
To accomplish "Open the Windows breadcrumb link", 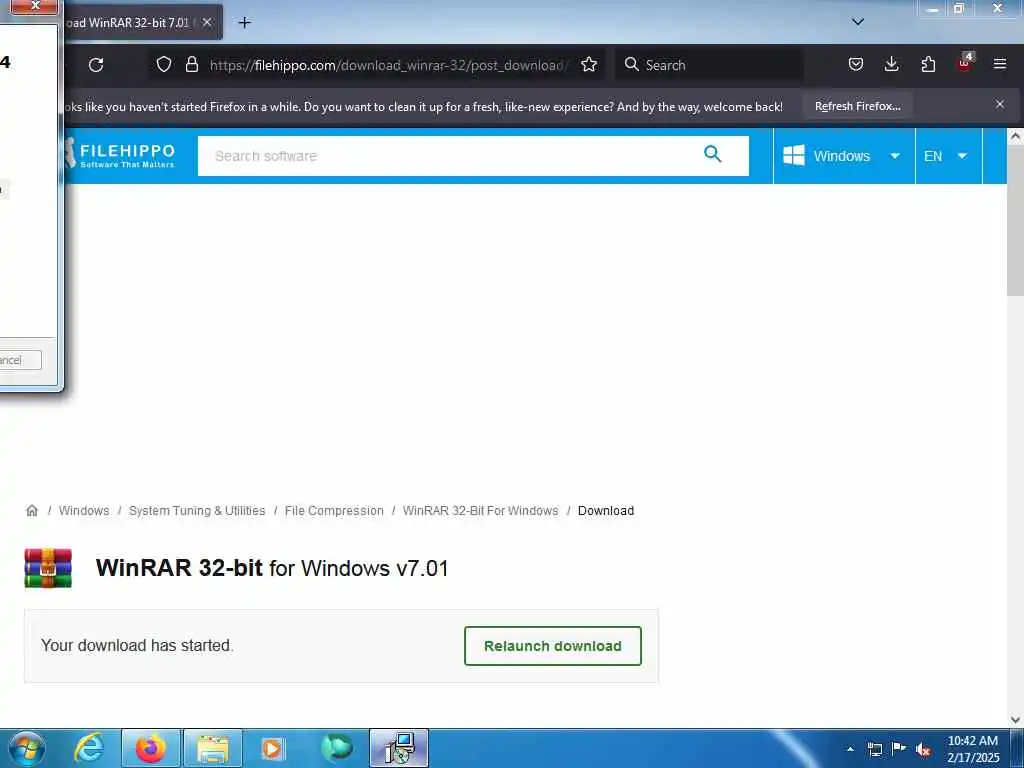I will pyautogui.click(x=84, y=511).
